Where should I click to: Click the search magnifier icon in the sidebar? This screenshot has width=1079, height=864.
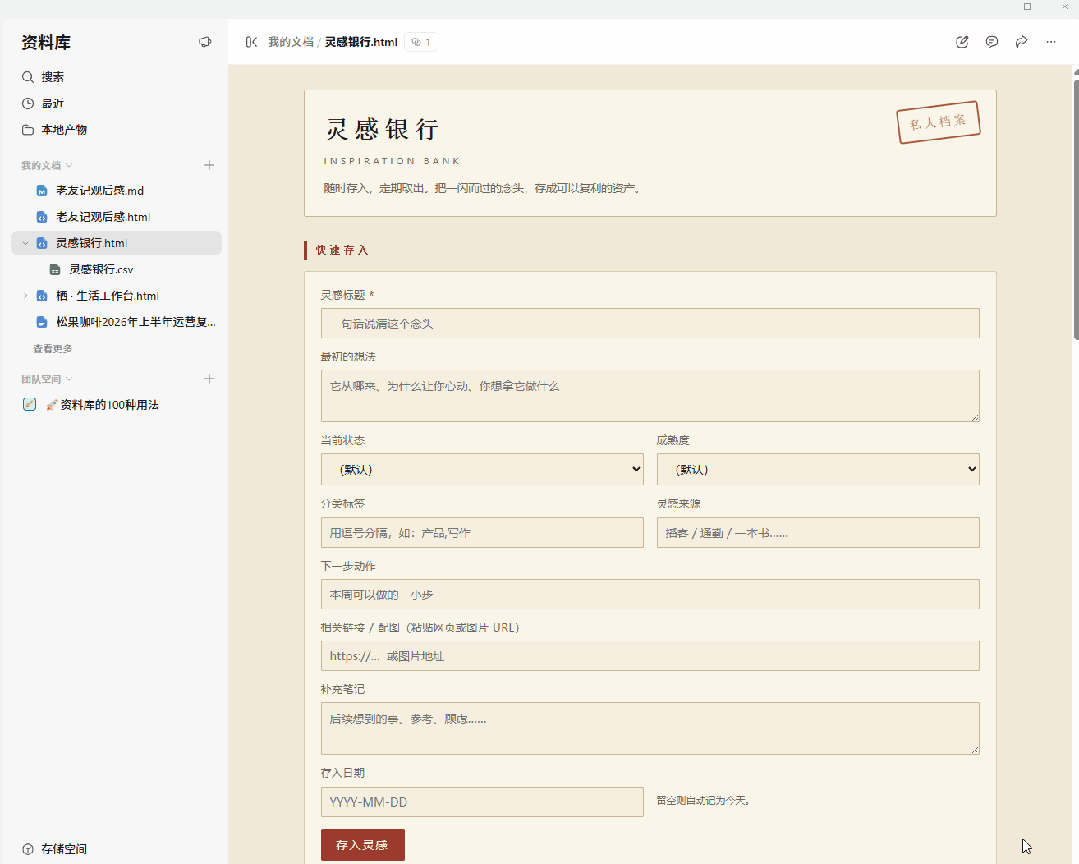click(28, 77)
